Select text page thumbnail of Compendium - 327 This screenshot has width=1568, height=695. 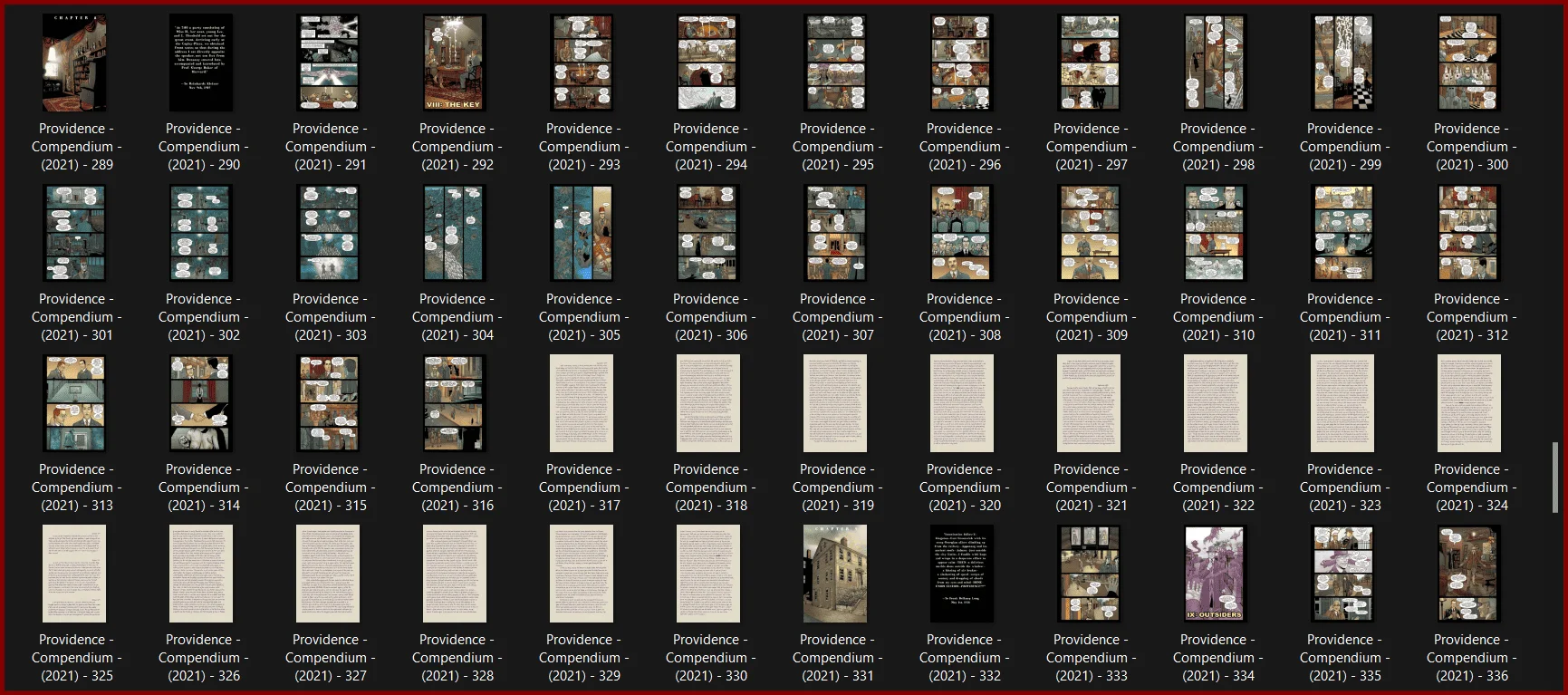click(328, 574)
